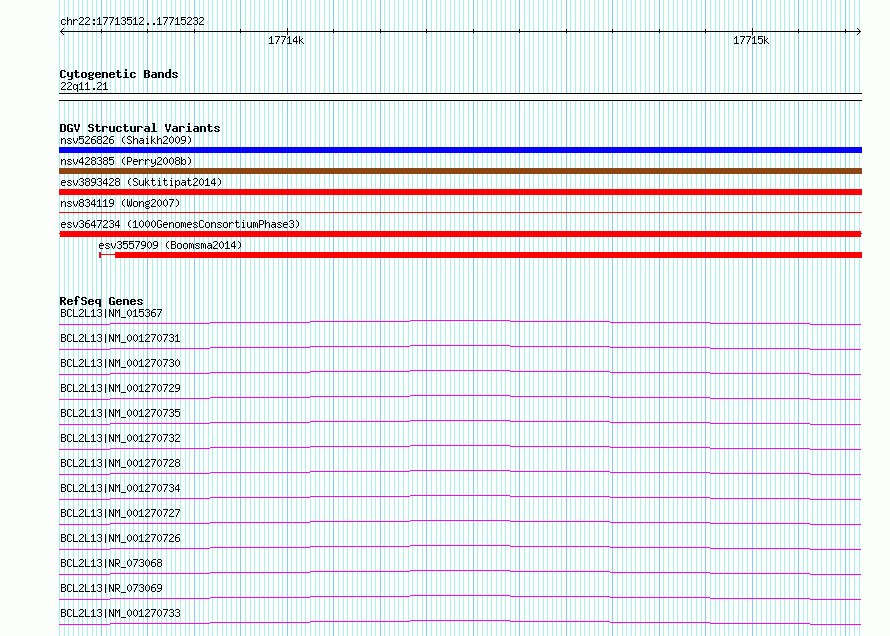Click the brown nsv428385 variant bar
890x636 pixels.
[x=460, y=171]
